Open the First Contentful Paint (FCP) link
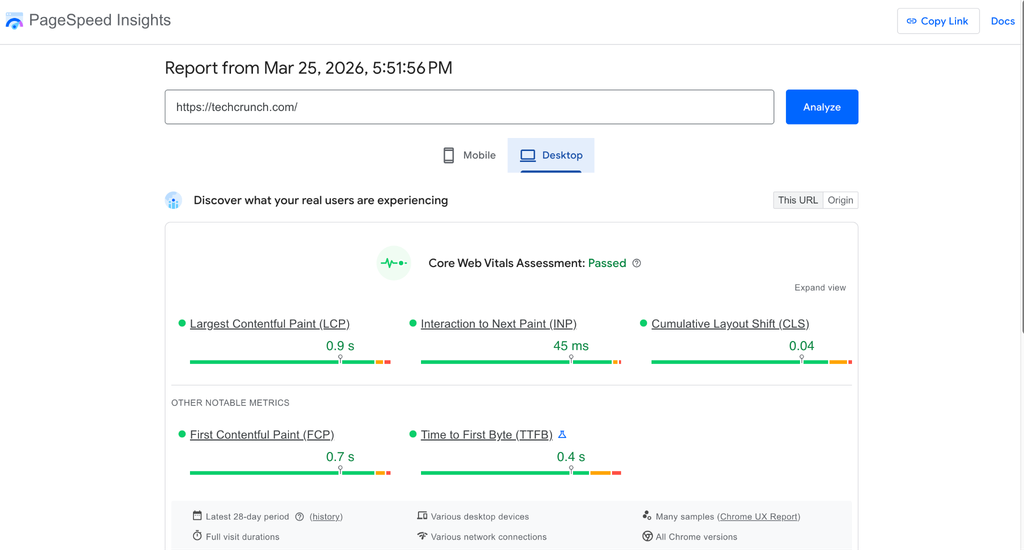The image size is (1024, 550). pyautogui.click(x=262, y=435)
